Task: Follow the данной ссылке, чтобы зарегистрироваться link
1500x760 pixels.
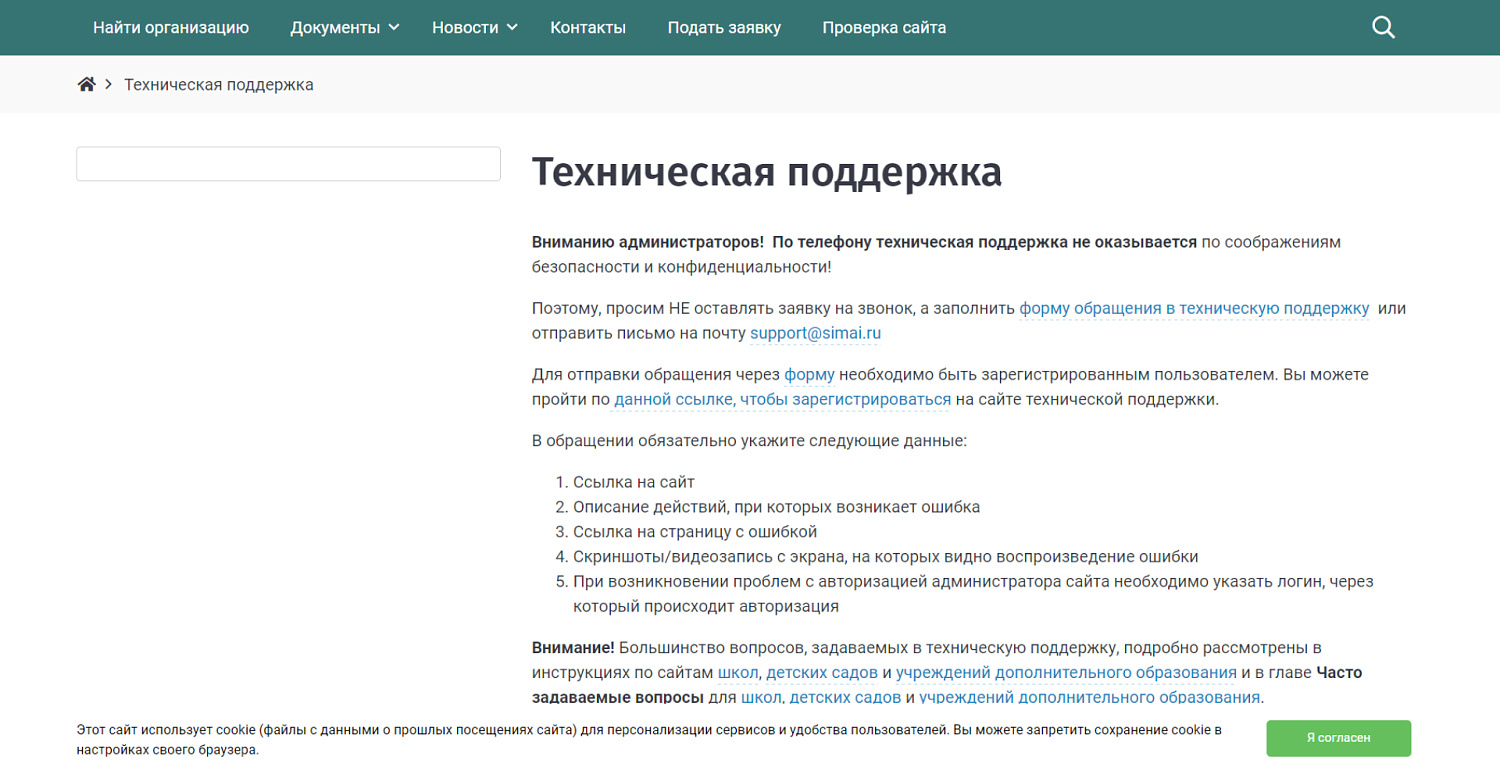Action: click(782, 400)
